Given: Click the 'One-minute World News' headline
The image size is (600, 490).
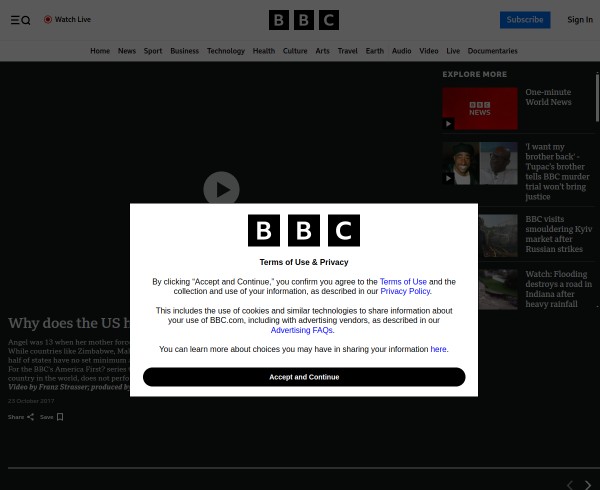Looking at the screenshot, I should (x=548, y=97).
